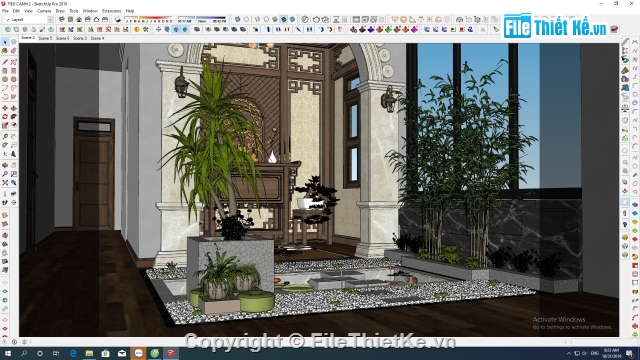Open the Draw menu
The height and width of the screenshot is (360, 640).
60,11
